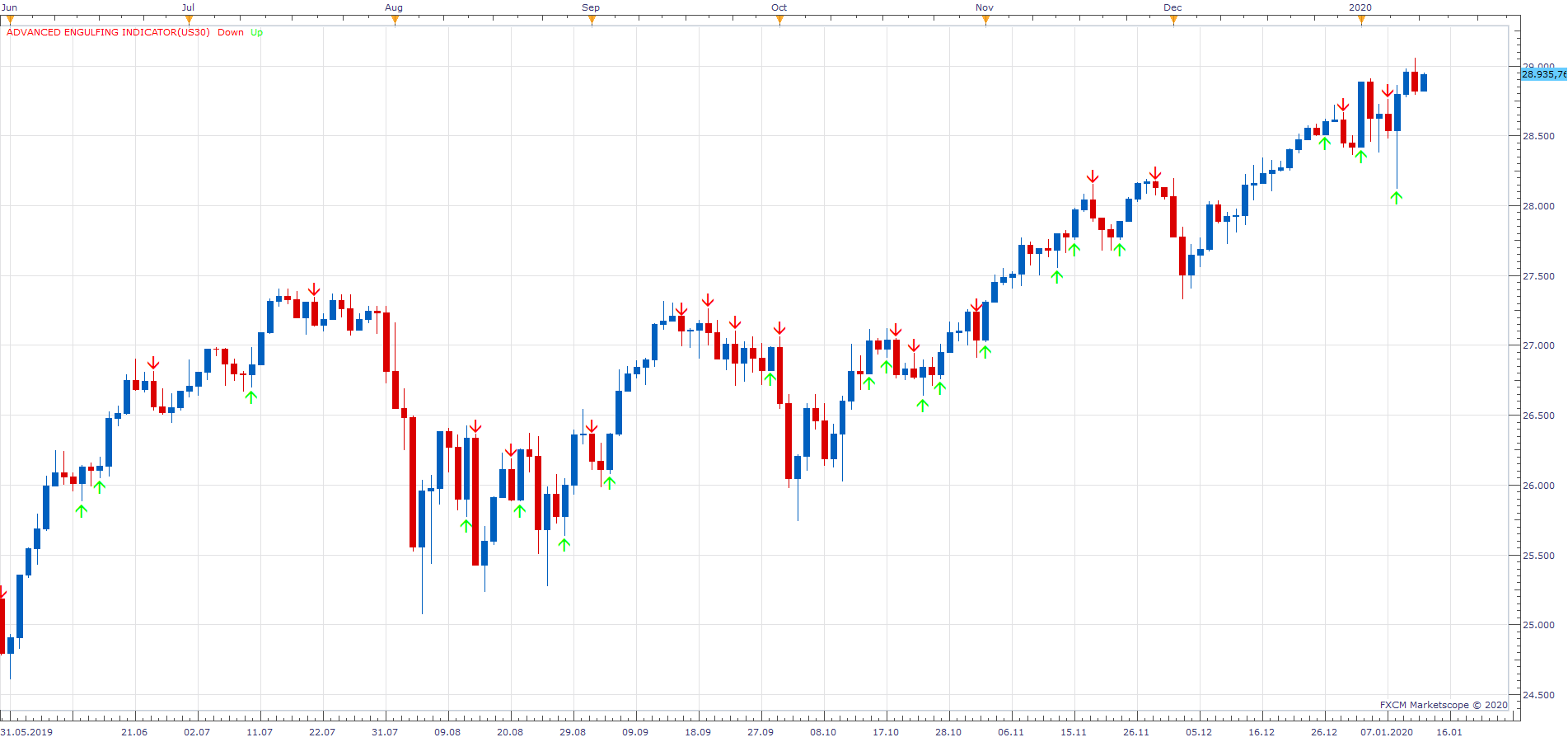Click the 28.000 price axis label

tap(1538, 206)
